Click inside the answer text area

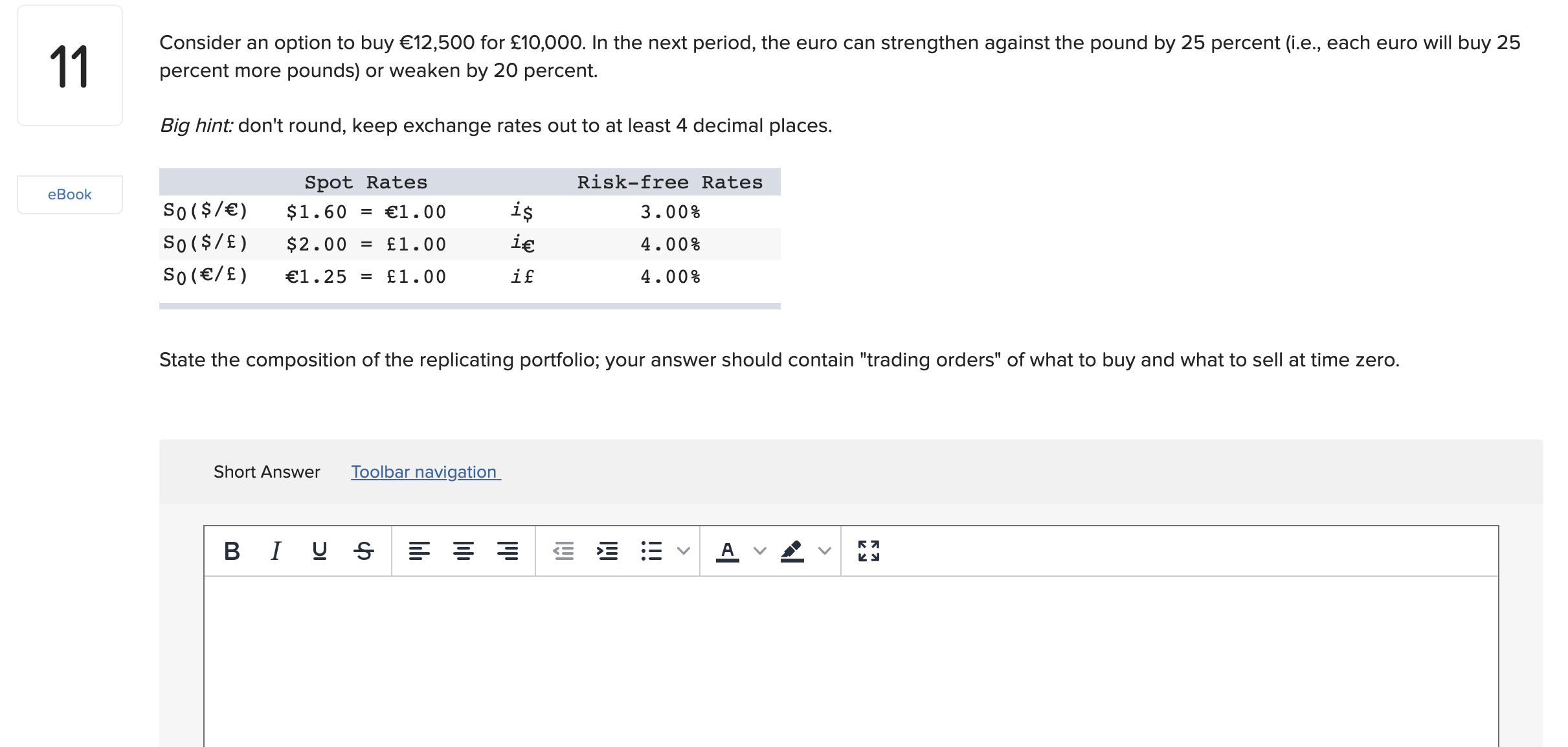pos(777,660)
